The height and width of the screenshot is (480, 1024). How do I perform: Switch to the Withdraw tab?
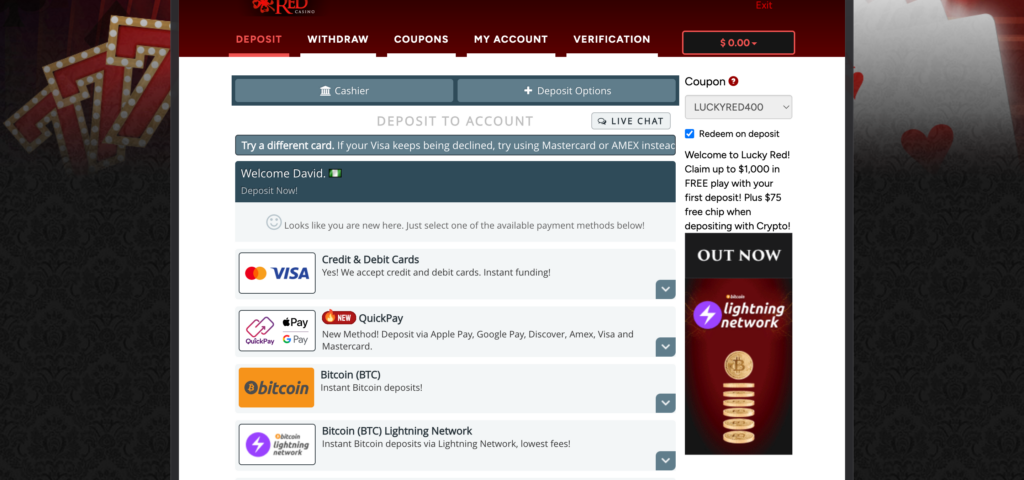point(338,39)
